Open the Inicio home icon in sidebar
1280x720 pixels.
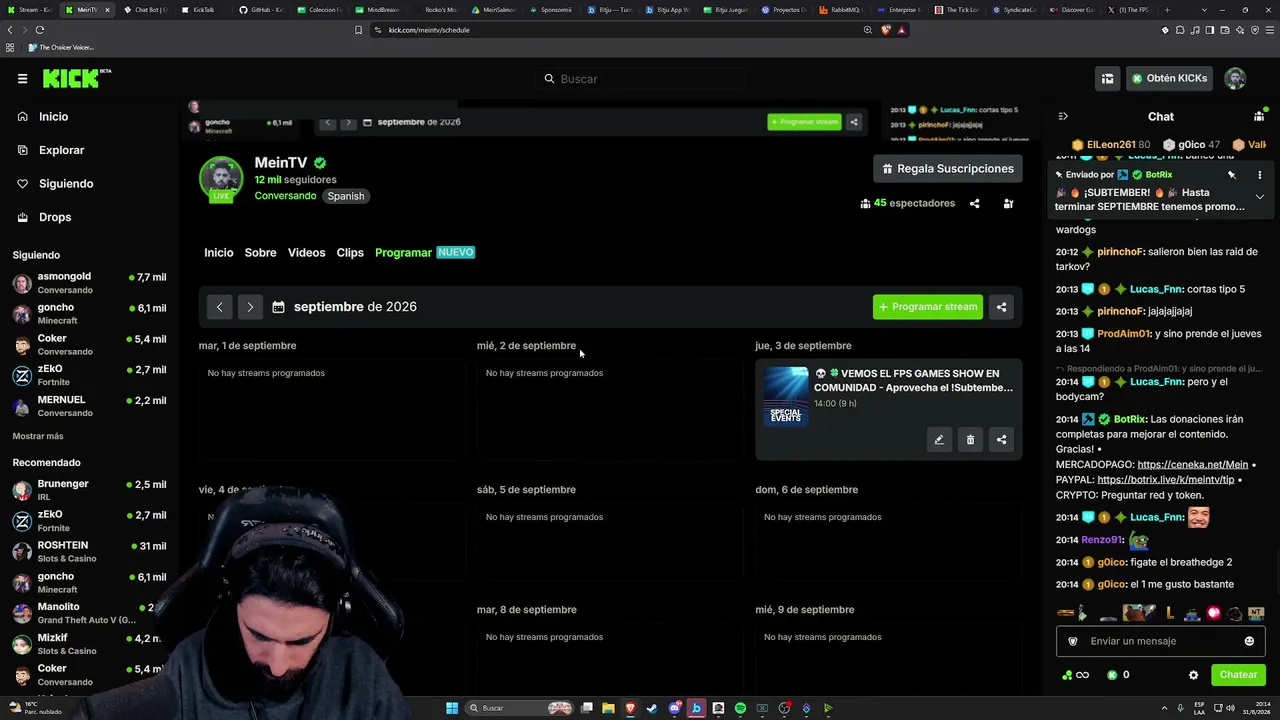pyautogui.click(x=22, y=116)
